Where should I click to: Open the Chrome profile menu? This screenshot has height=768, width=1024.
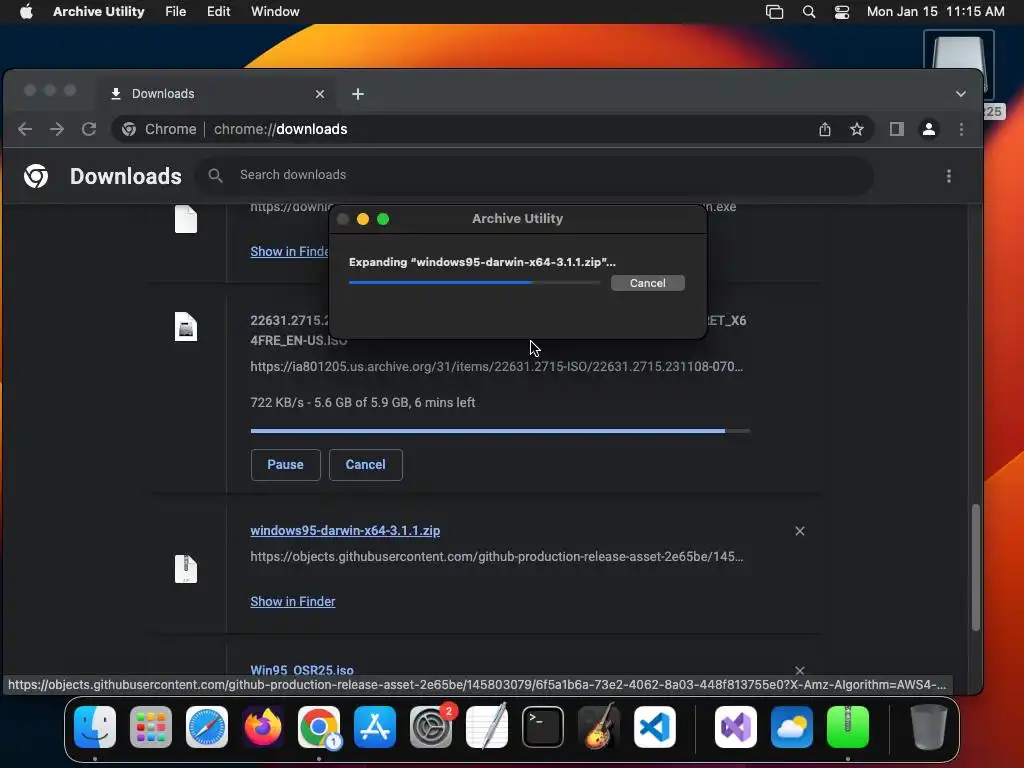click(929, 129)
